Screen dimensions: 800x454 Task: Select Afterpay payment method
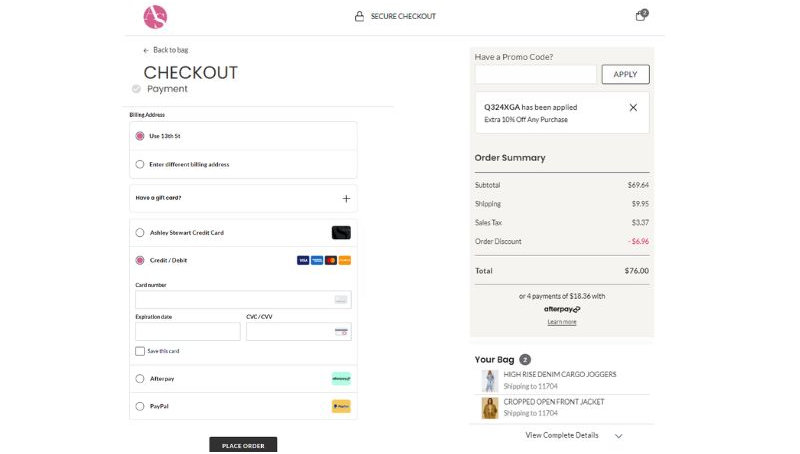point(140,379)
